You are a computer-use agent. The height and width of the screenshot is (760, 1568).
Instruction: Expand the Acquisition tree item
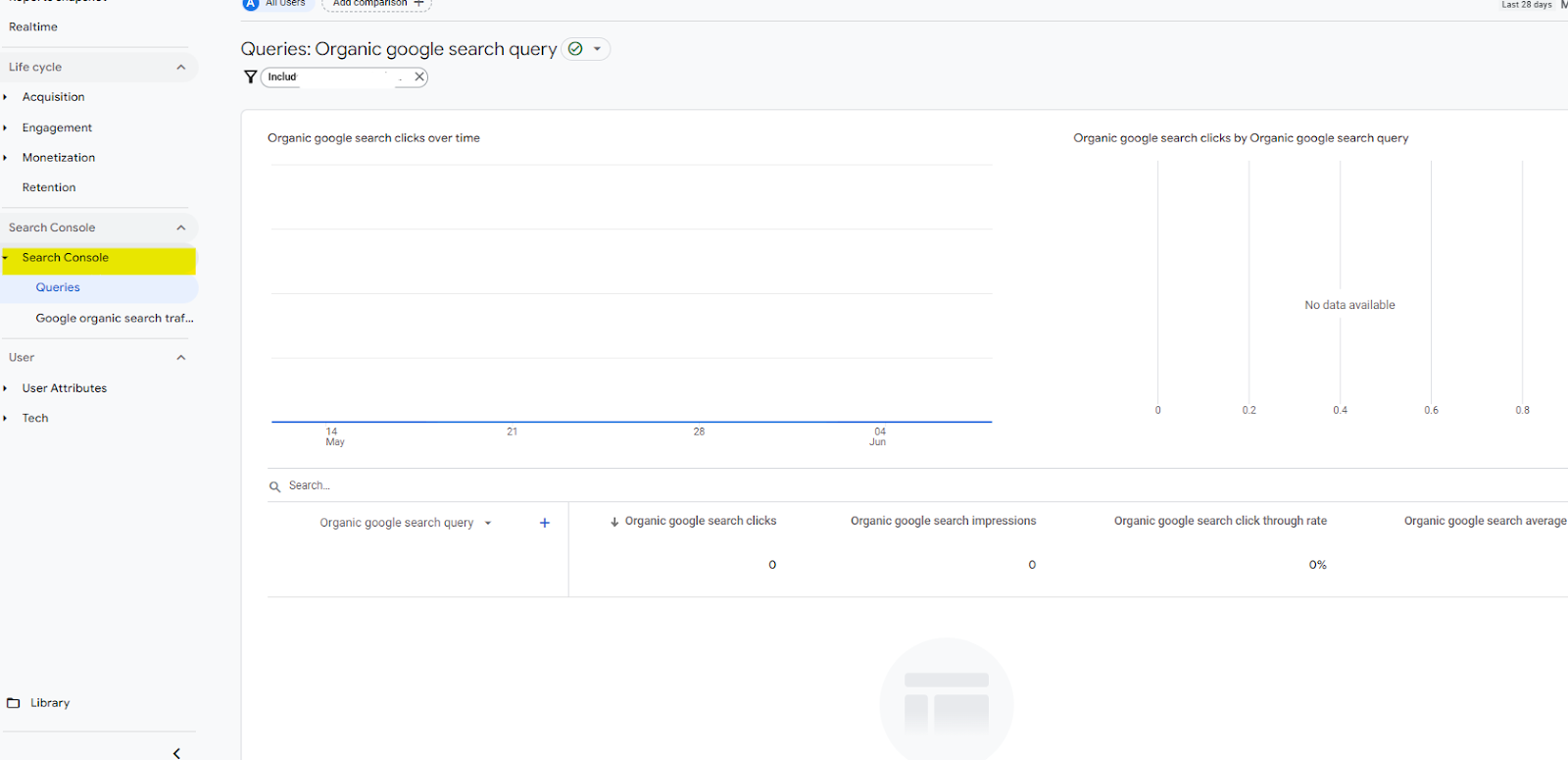point(6,97)
